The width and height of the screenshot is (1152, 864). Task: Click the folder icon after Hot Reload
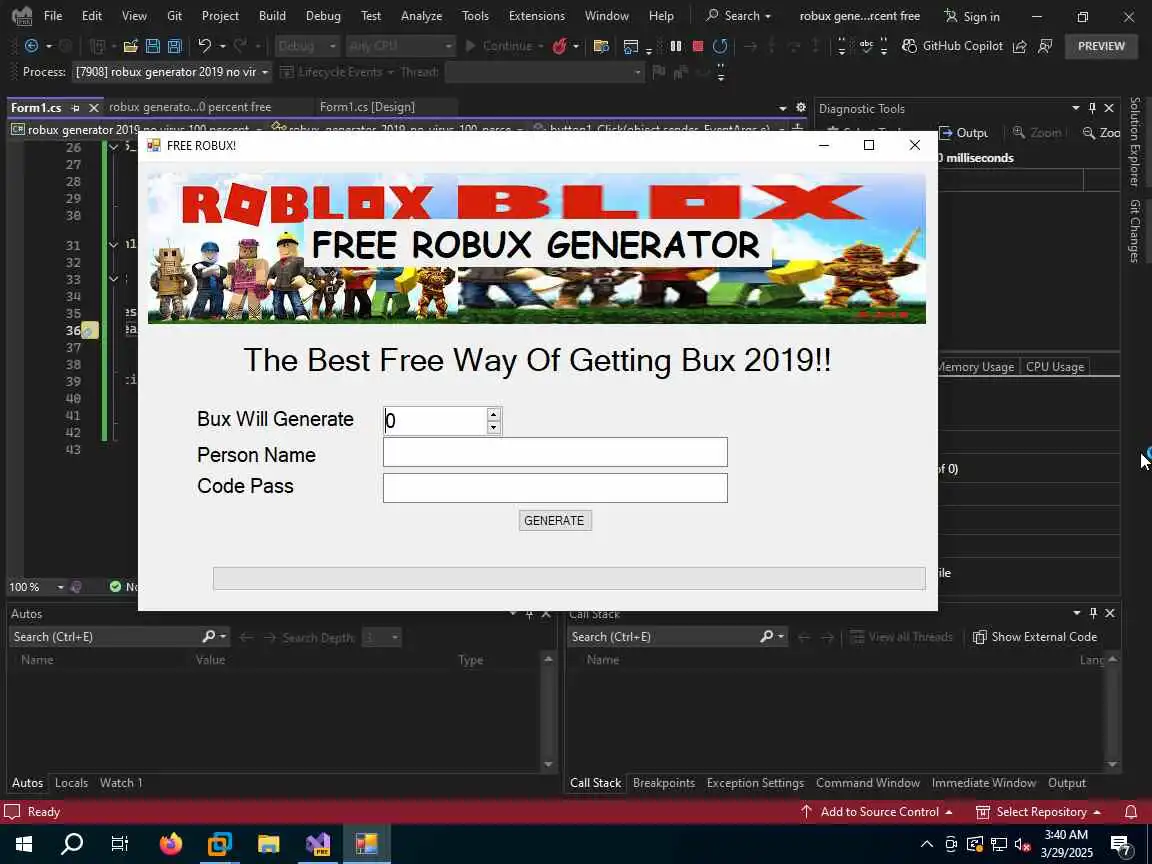click(x=601, y=46)
